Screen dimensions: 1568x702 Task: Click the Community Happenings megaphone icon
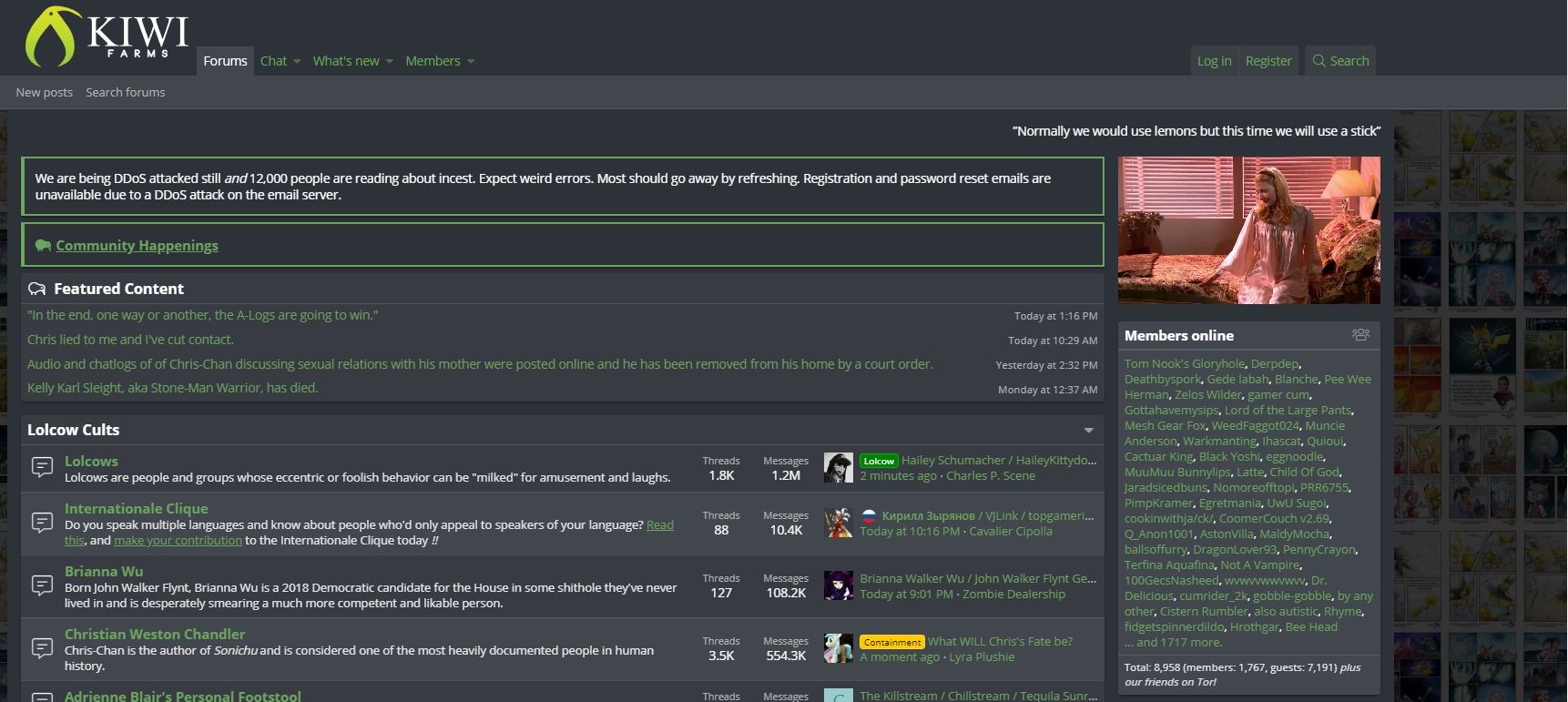[x=43, y=246]
